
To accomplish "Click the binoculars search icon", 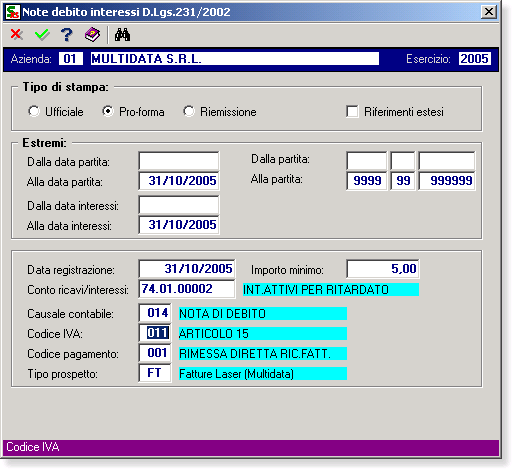I will pyautogui.click(x=122, y=35).
